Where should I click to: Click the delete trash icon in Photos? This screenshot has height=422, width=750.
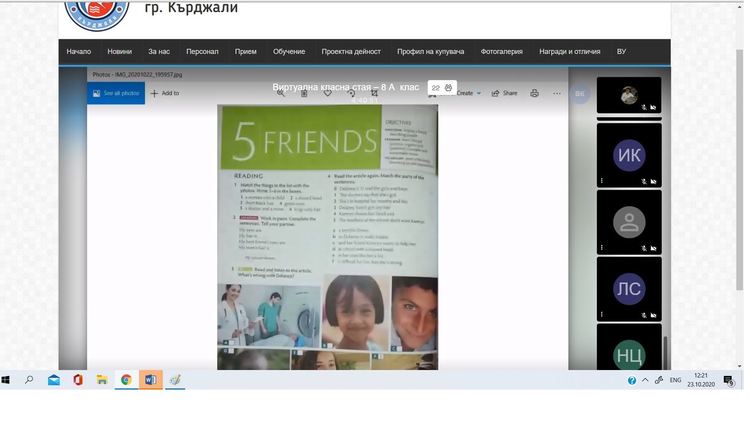(x=304, y=93)
